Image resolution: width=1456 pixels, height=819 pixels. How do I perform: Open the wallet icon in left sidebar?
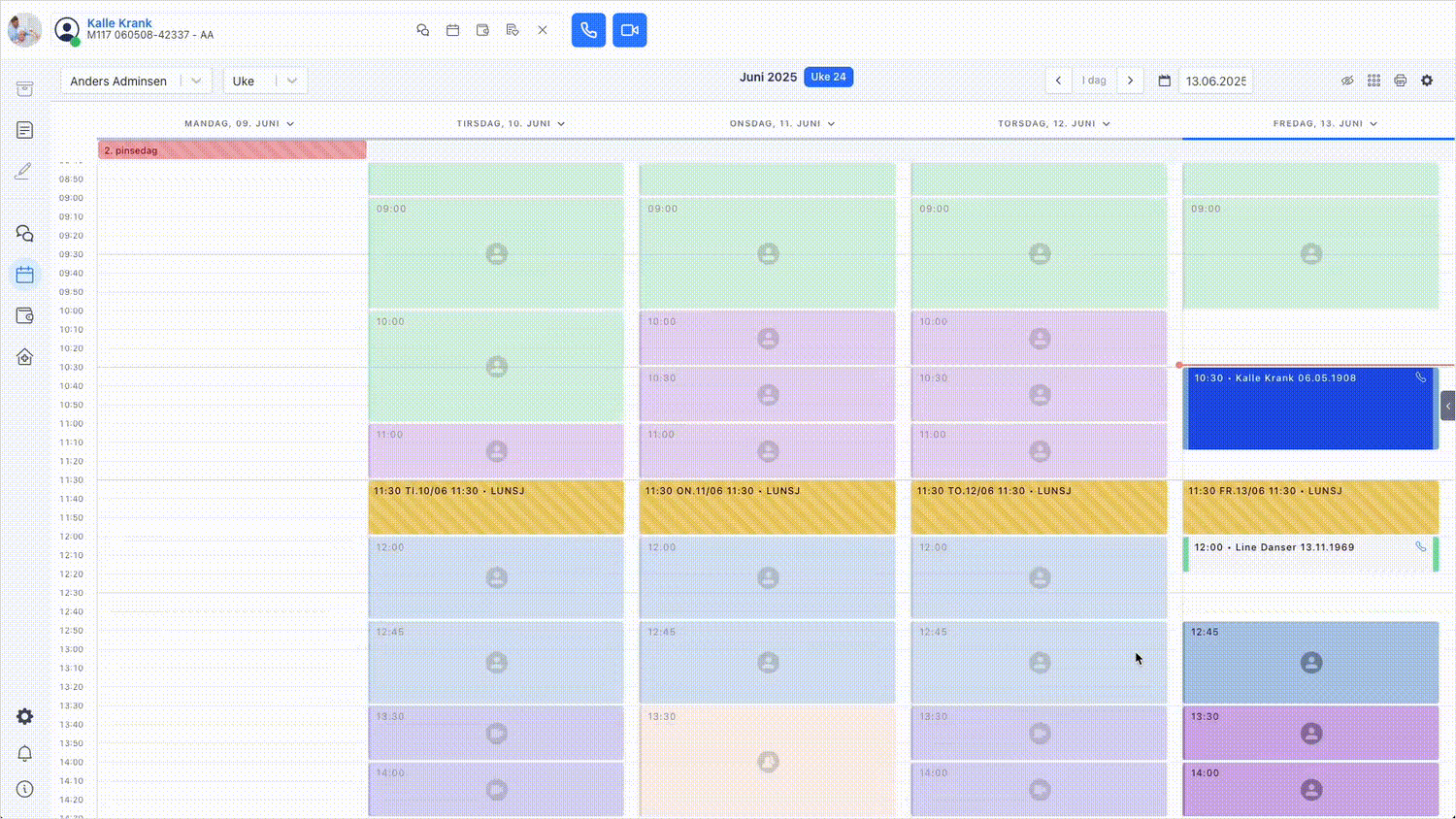pyautogui.click(x=25, y=316)
